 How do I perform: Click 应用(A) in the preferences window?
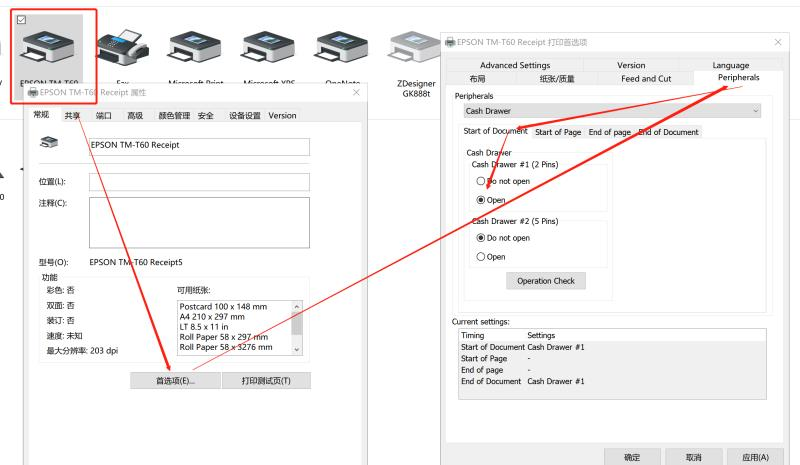tap(755, 457)
